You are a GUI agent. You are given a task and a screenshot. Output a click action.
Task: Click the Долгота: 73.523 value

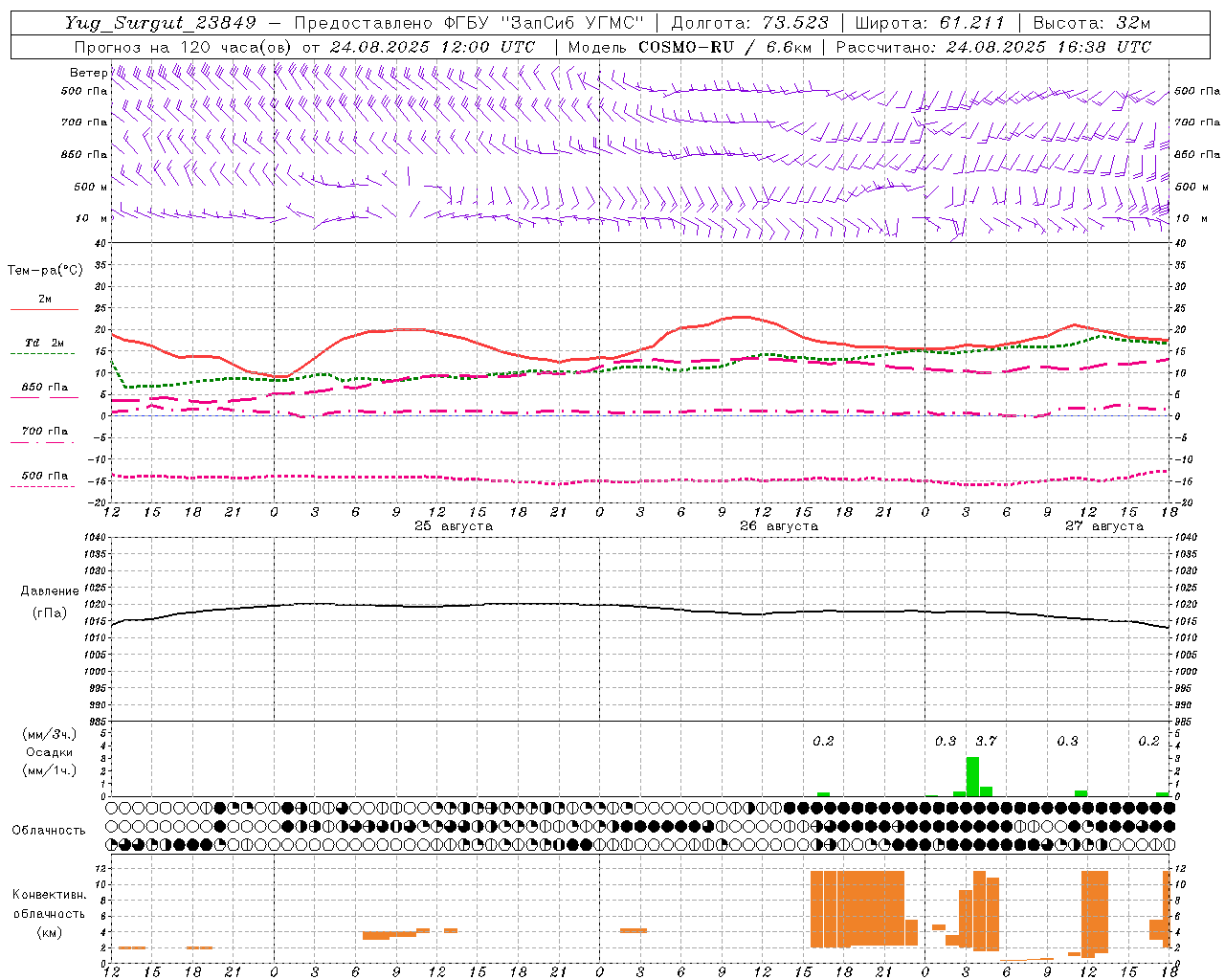point(749,23)
